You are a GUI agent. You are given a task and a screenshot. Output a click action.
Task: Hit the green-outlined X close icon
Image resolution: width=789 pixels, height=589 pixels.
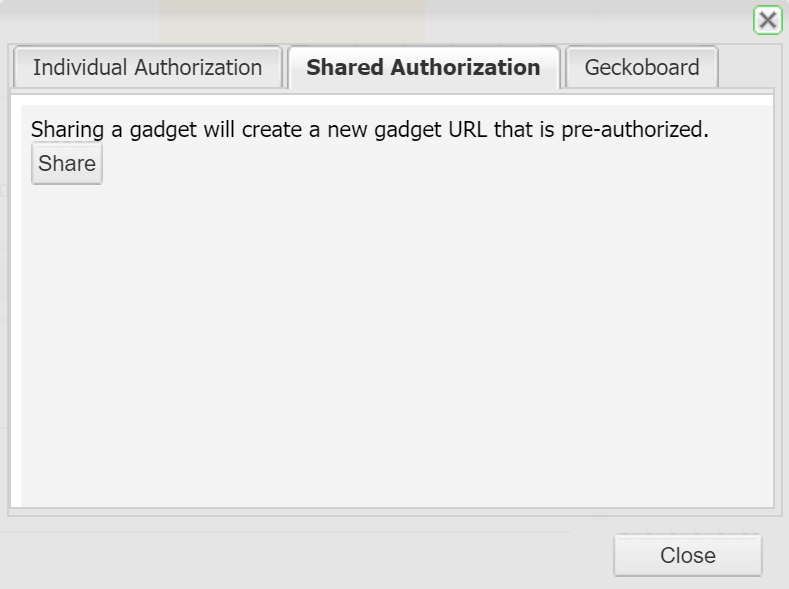(x=767, y=20)
